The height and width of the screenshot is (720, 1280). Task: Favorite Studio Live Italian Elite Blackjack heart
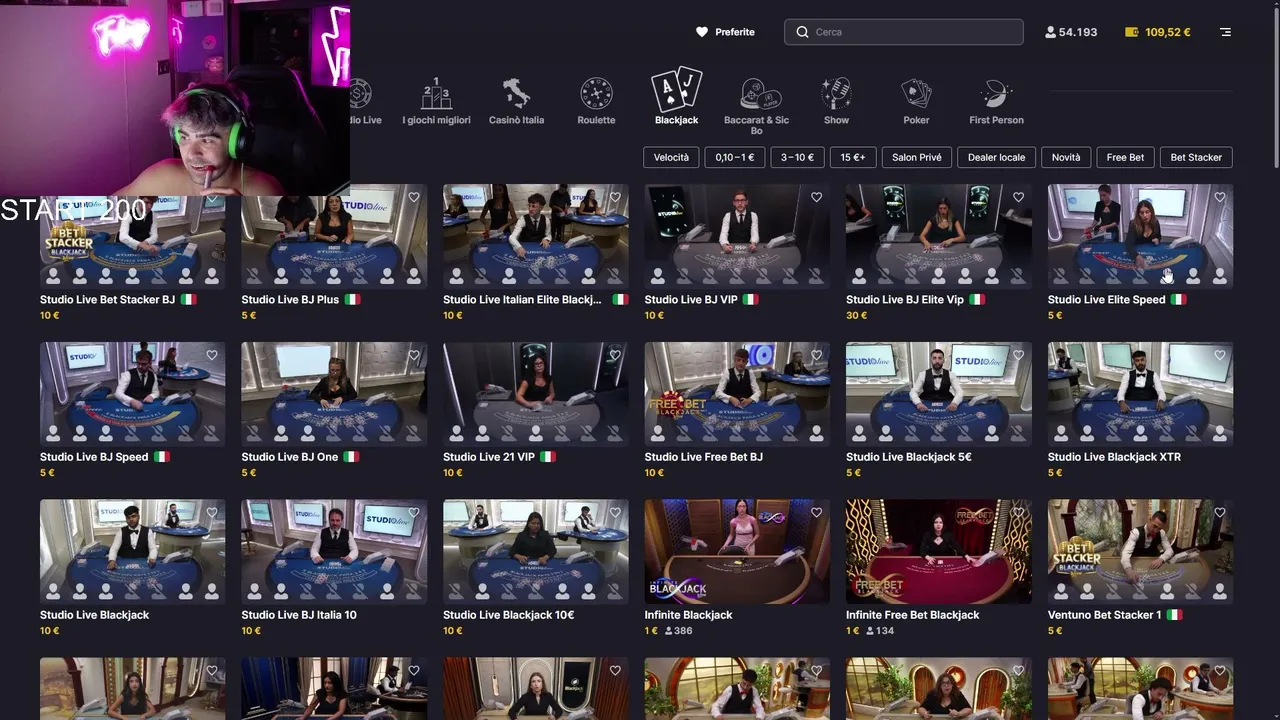point(615,198)
